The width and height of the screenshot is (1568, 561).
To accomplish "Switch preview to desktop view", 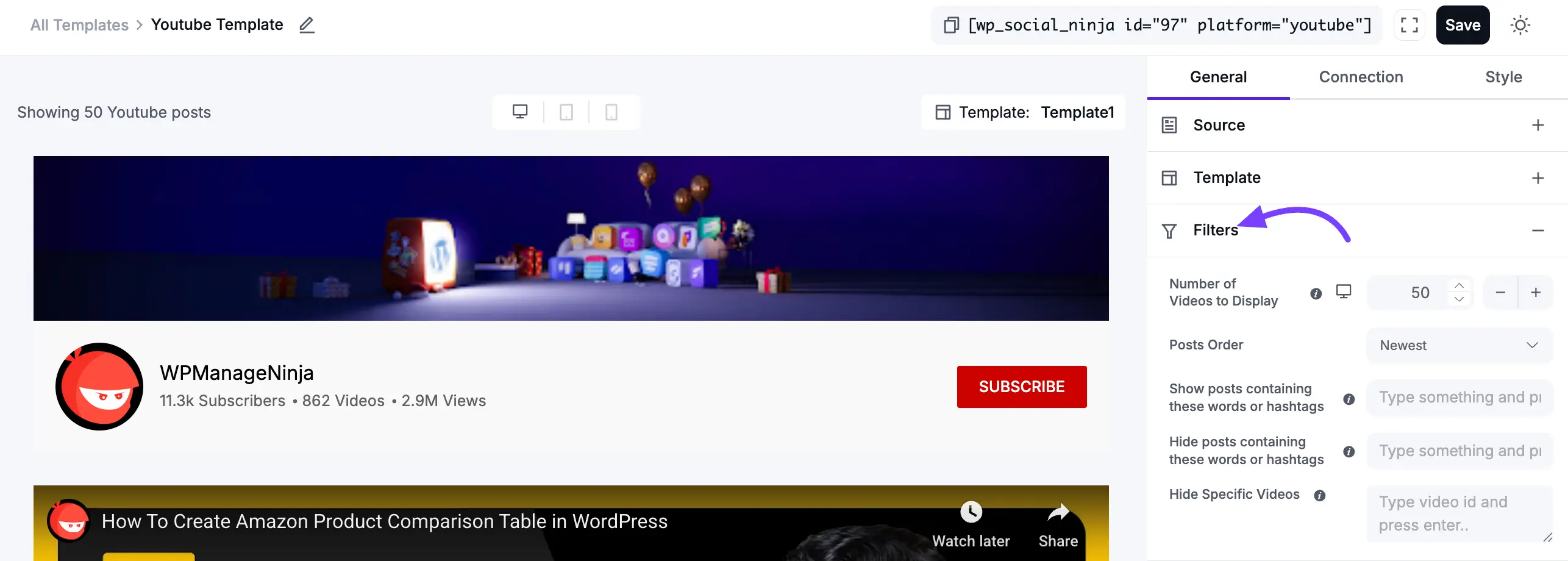I will tap(520, 112).
